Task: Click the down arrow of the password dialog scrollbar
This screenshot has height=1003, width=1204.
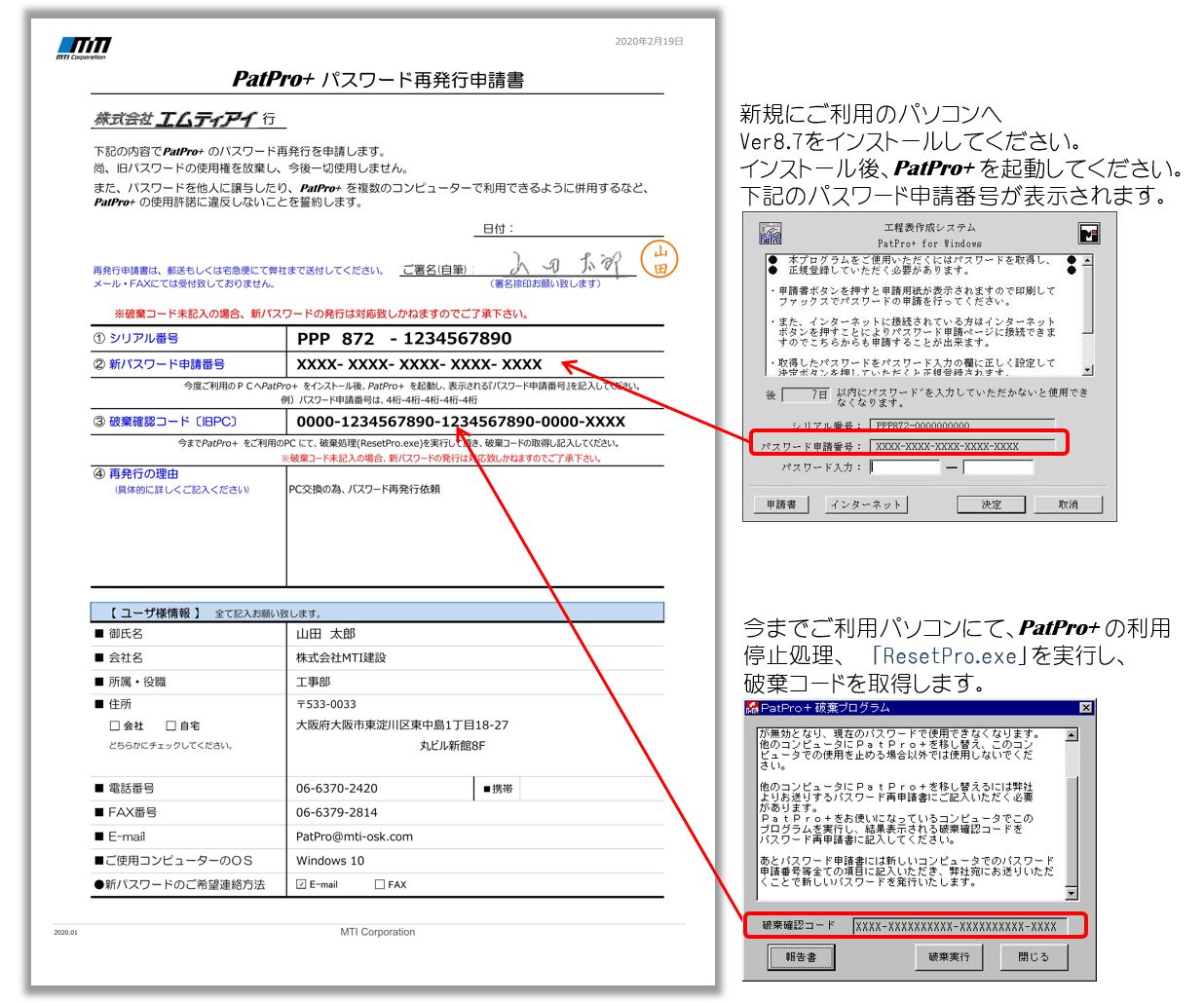Action: (1087, 370)
